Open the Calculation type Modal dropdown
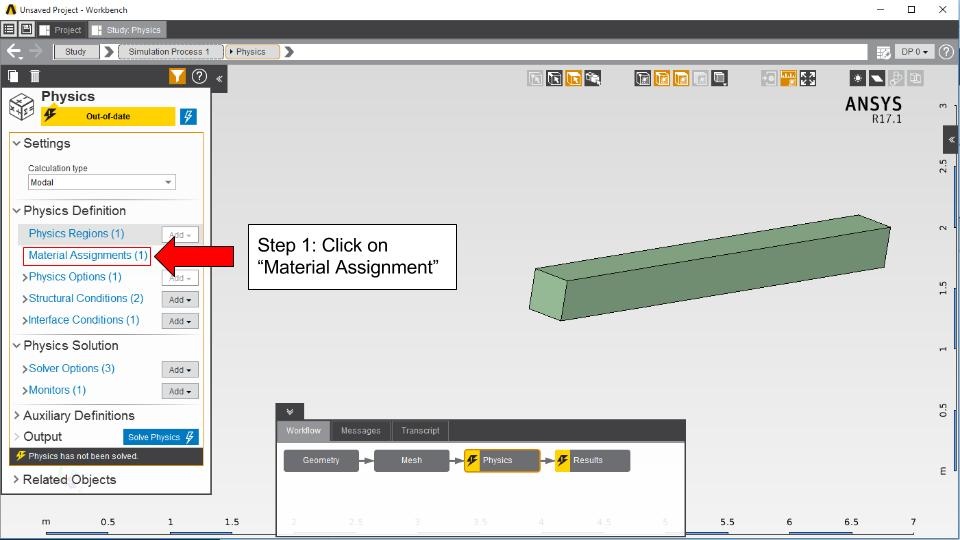This screenshot has width=960, height=540. [x=102, y=182]
